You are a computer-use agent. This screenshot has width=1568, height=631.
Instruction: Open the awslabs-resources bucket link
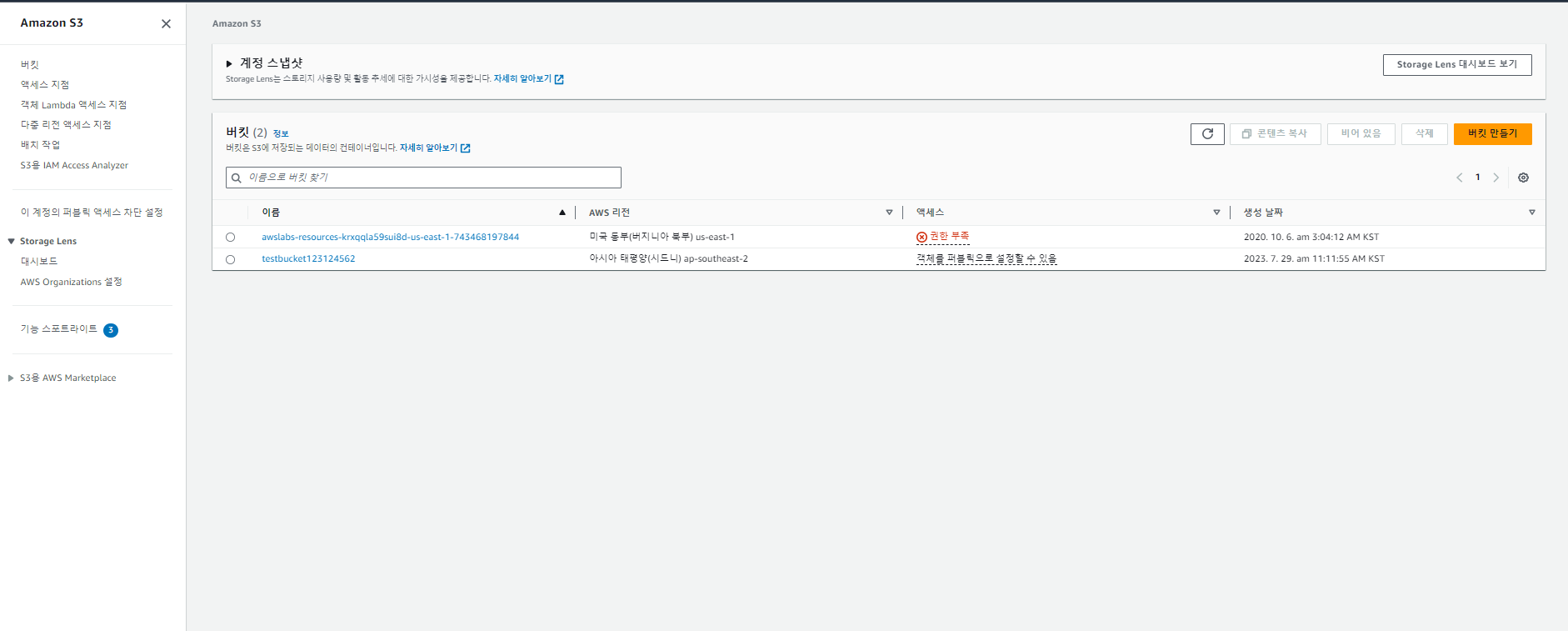pyautogui.click(x=390, y=238)
